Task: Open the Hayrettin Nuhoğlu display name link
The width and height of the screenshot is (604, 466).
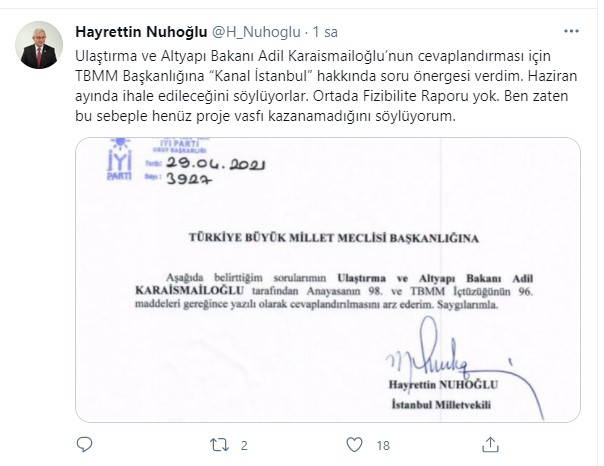Action: coord(141,32)
